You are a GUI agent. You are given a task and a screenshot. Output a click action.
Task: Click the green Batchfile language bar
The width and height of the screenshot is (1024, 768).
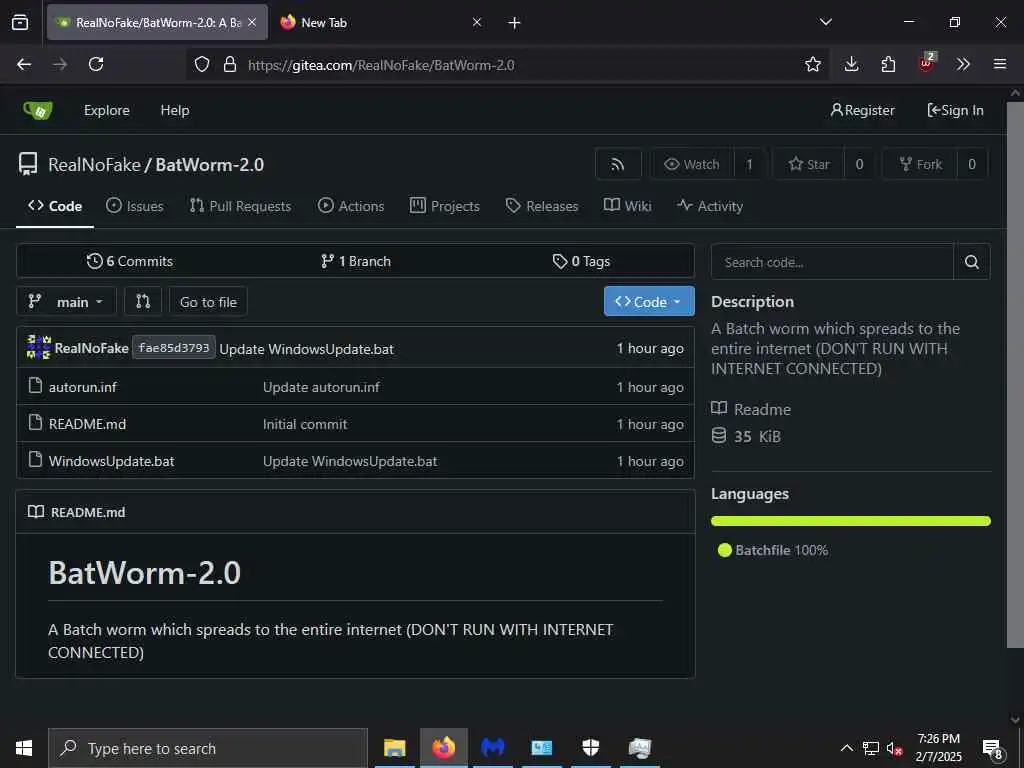[851, 520]
